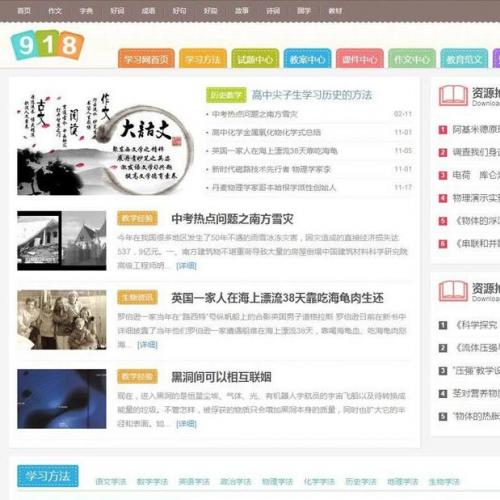Open 字典 in the top brown bar
This screenshot has width=500, height=500.
(86, 11)
